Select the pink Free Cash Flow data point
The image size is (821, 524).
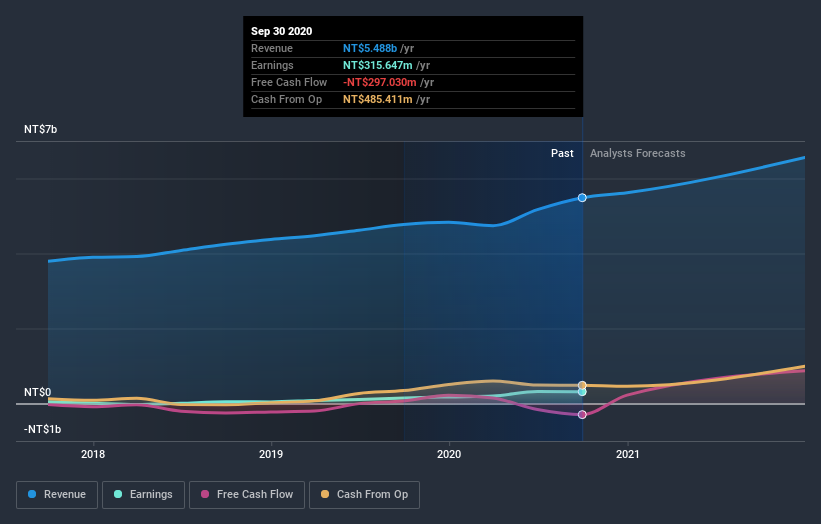(x=582, y=415)
